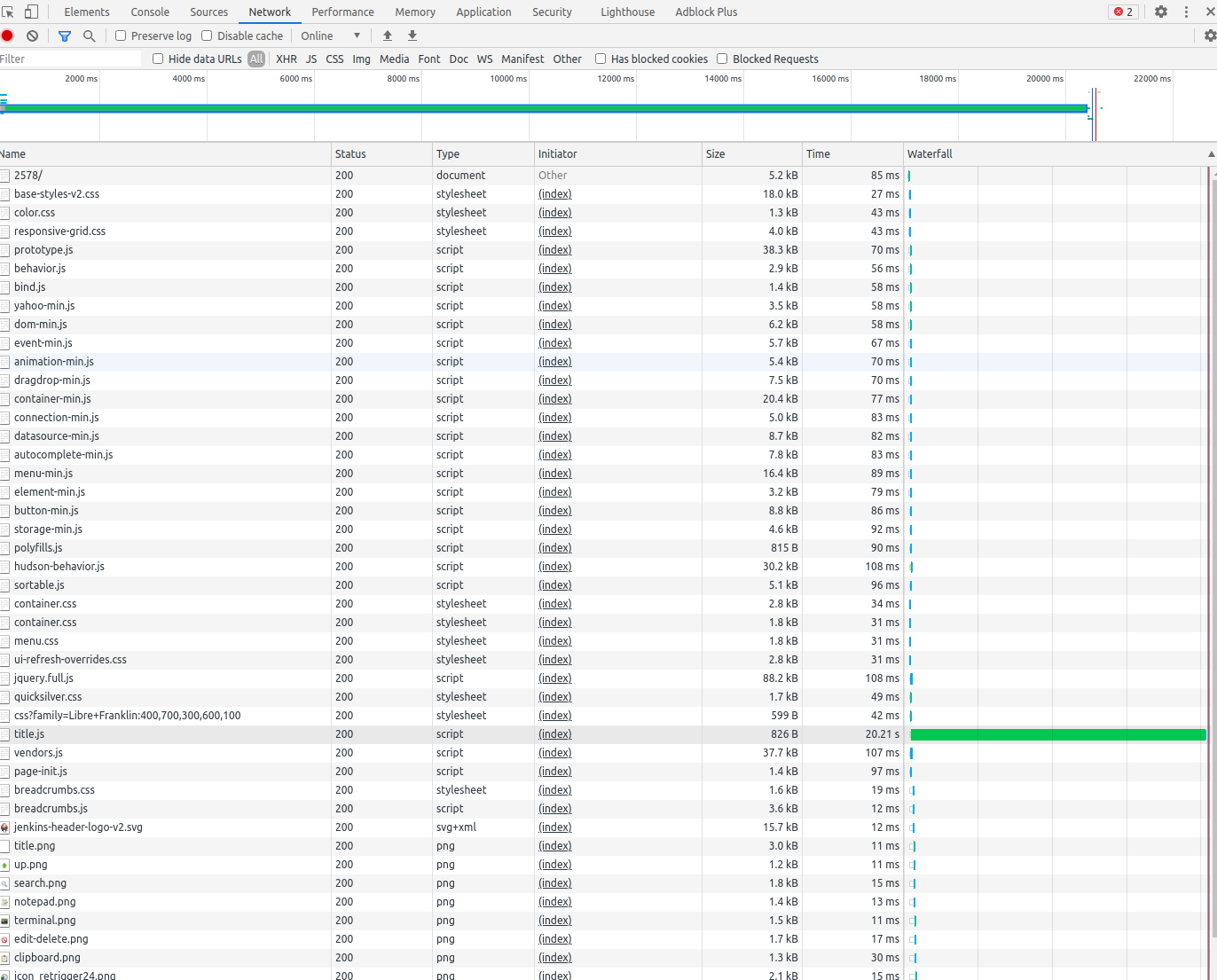Check the Disable cache option
Screen dimensions: 1217x980
coord(207,35)
